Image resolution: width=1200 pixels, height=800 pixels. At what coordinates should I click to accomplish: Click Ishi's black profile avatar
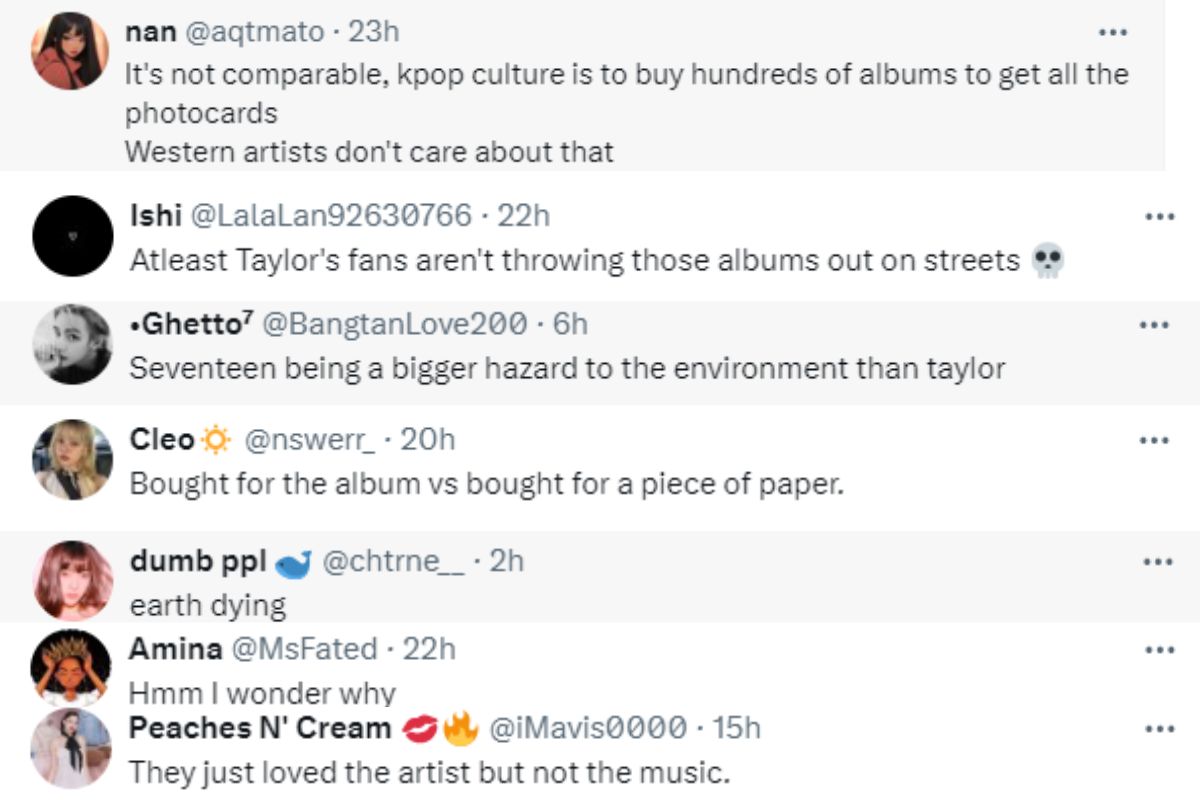tap(73, 236)
